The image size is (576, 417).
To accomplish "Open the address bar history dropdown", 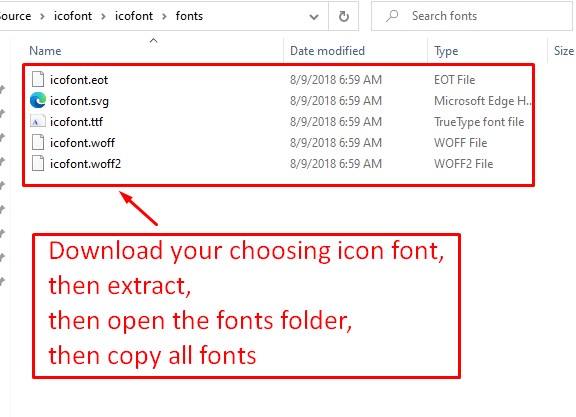I will (314, 17).
